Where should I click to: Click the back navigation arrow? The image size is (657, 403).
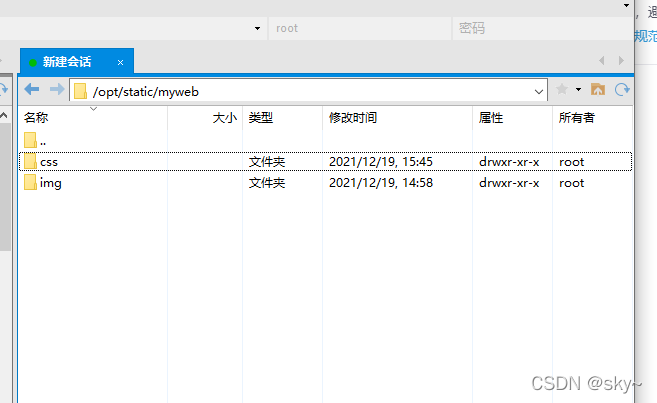31,89
